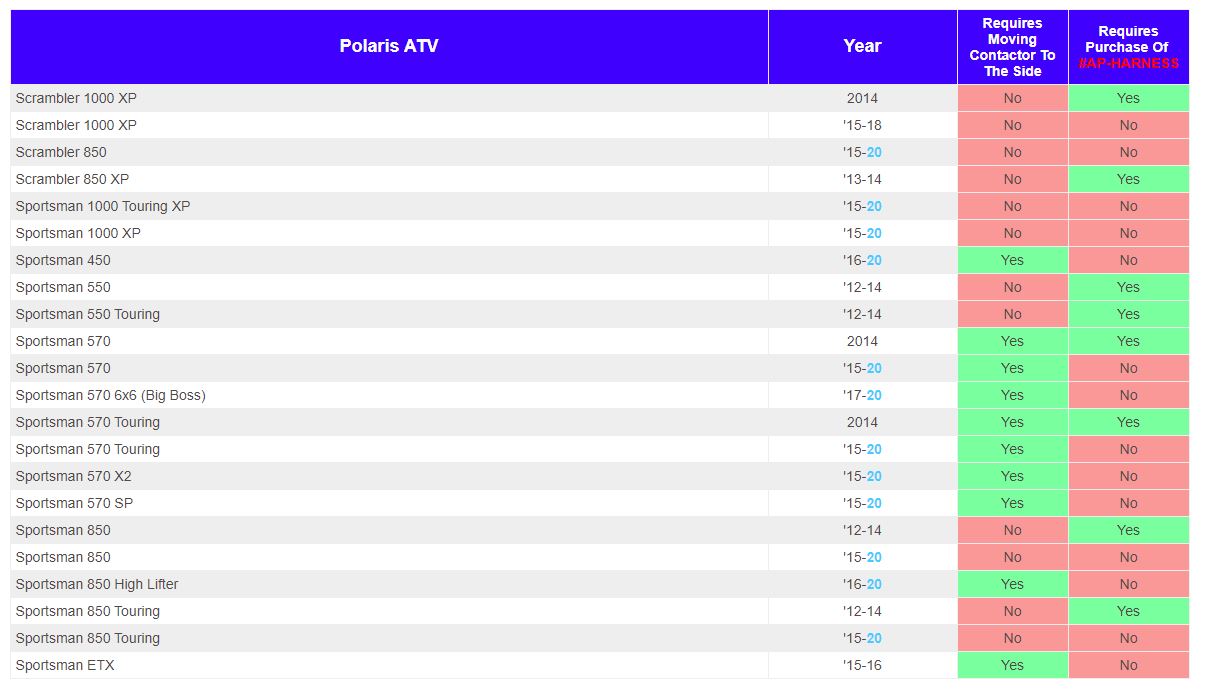
Task: Click the 'Scrambler 850' model name
Action: [x=61, y=152]
